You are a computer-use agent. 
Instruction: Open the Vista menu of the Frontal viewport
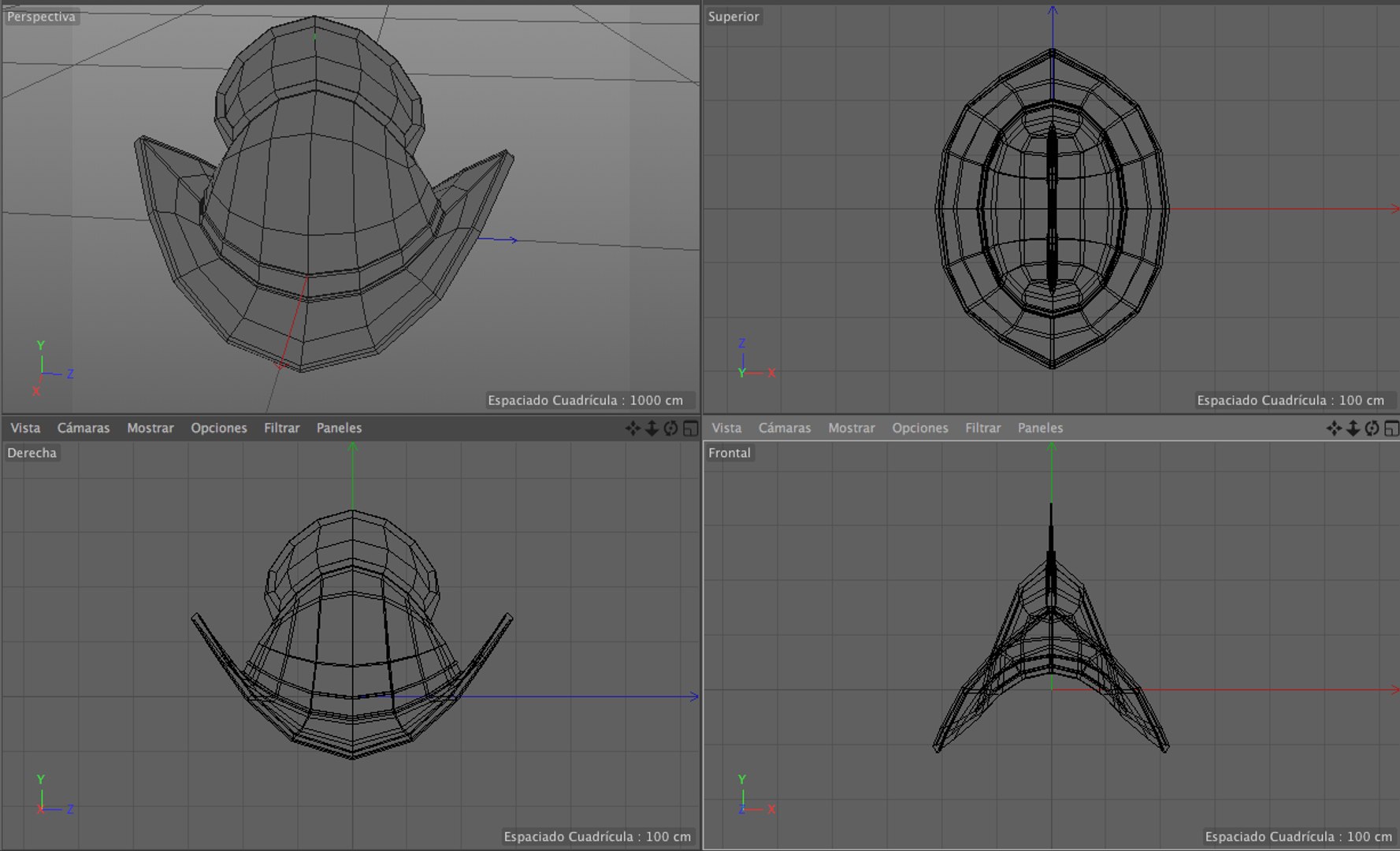coord(726,428)
